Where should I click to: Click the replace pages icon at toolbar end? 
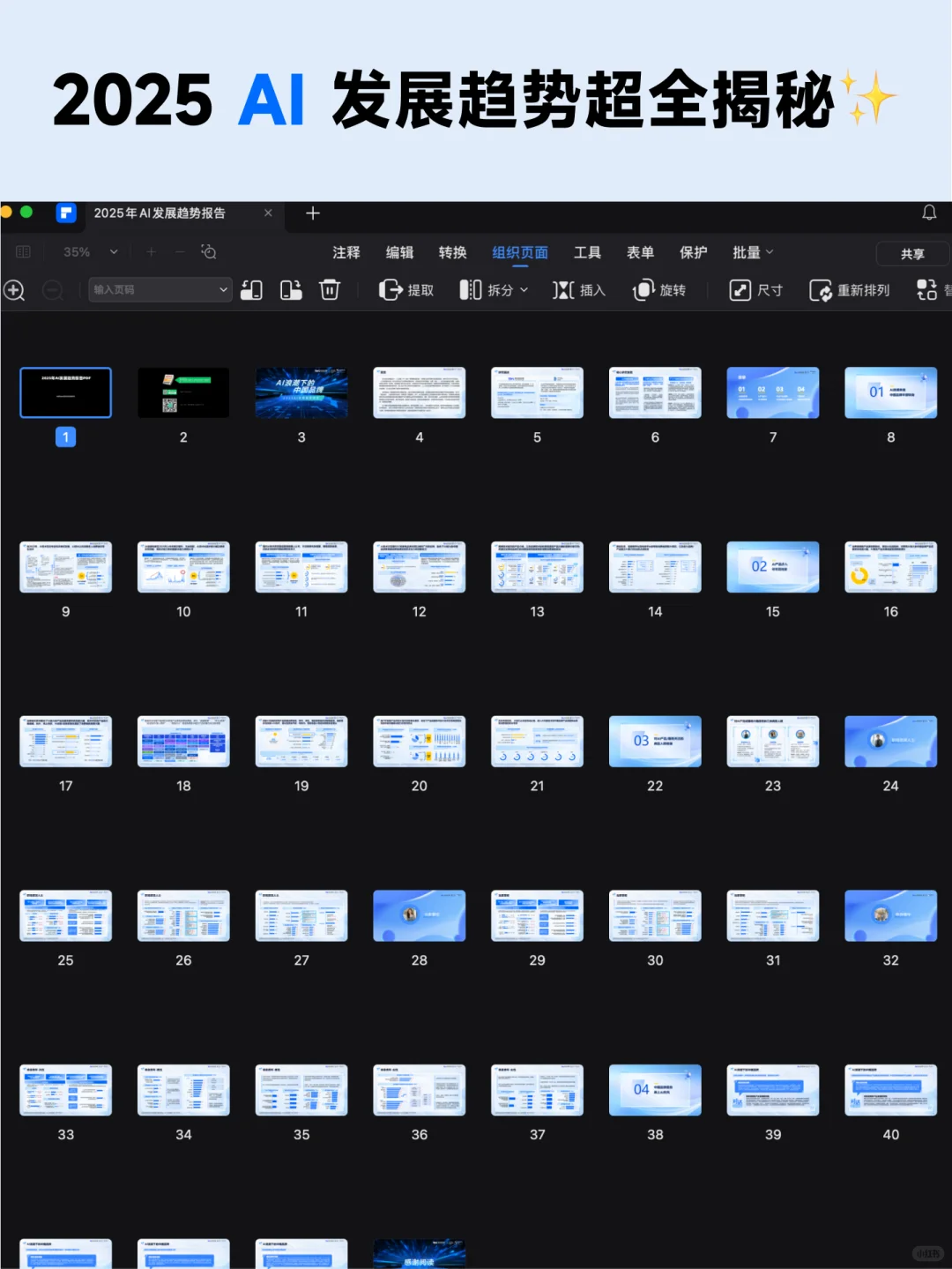927,290
